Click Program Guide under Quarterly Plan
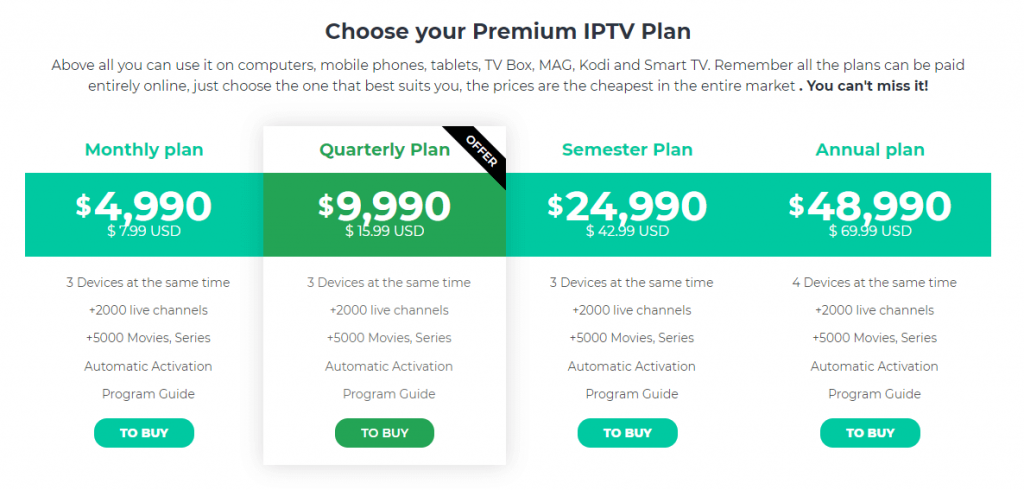Viewport: 1024px width, 490px height. tap(389, 394)
